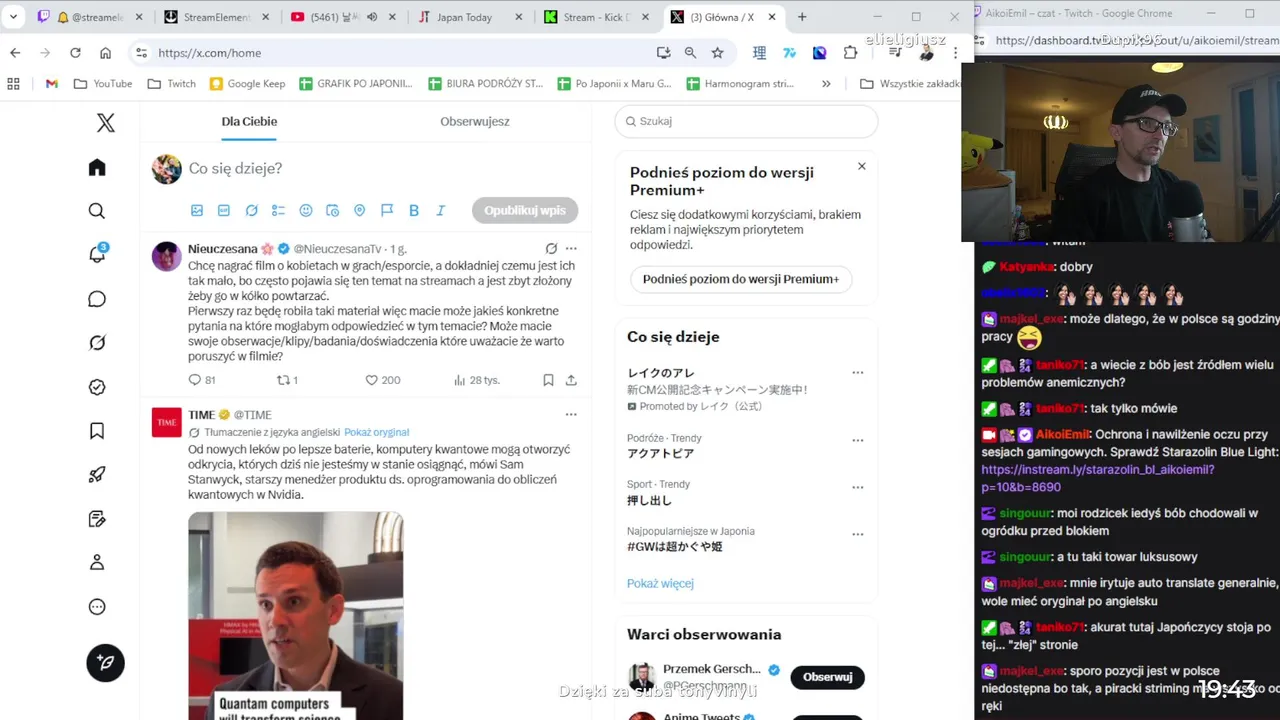Viewport: 1280px width, 720px height.
Task: Reply to Nieuczesana's post
Action: click(x=201, y=380)
